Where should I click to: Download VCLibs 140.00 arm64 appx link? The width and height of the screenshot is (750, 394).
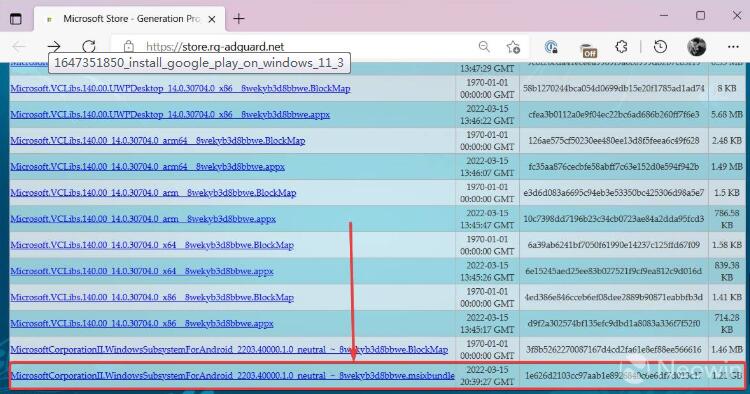point(148,166)
